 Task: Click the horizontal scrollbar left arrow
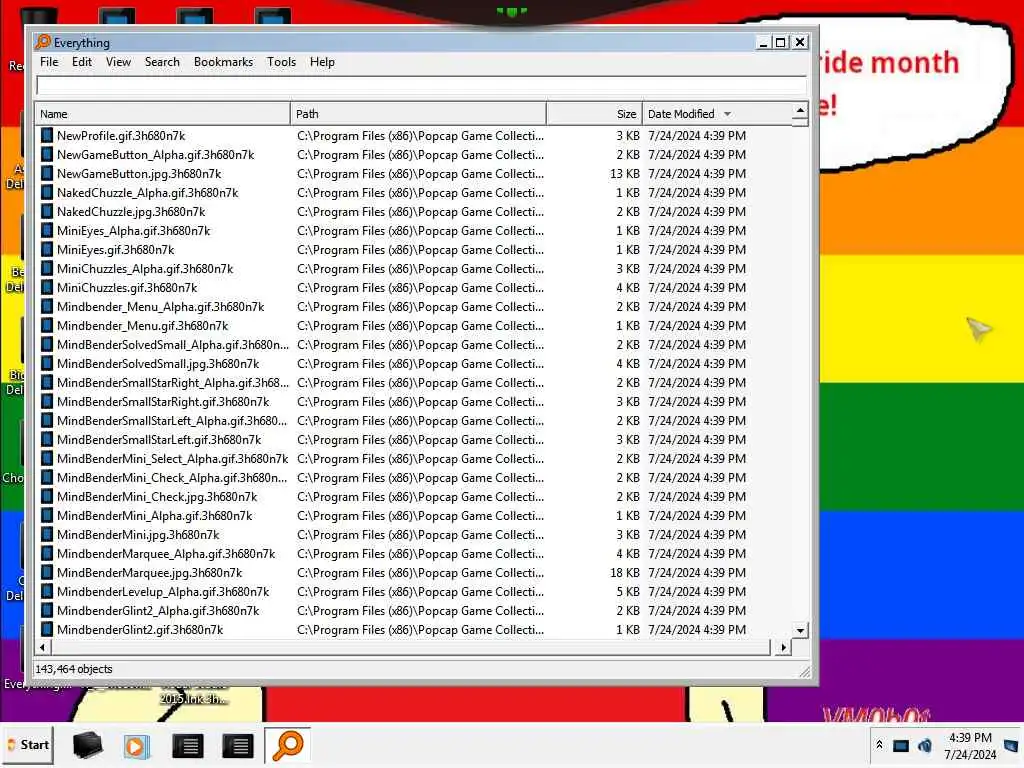click(x=42, y=647)
